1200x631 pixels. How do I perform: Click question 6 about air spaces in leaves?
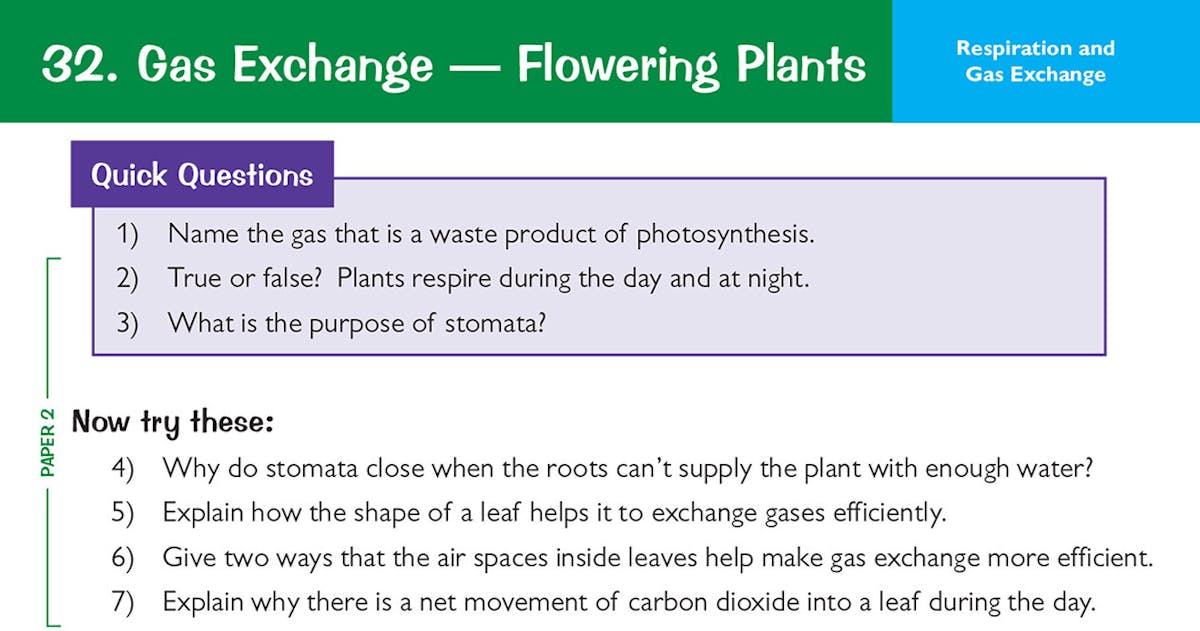658,558
